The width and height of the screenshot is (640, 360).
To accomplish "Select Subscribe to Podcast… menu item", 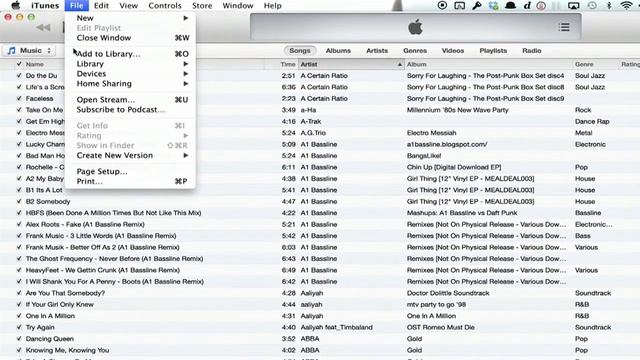I will coord(130,109).
